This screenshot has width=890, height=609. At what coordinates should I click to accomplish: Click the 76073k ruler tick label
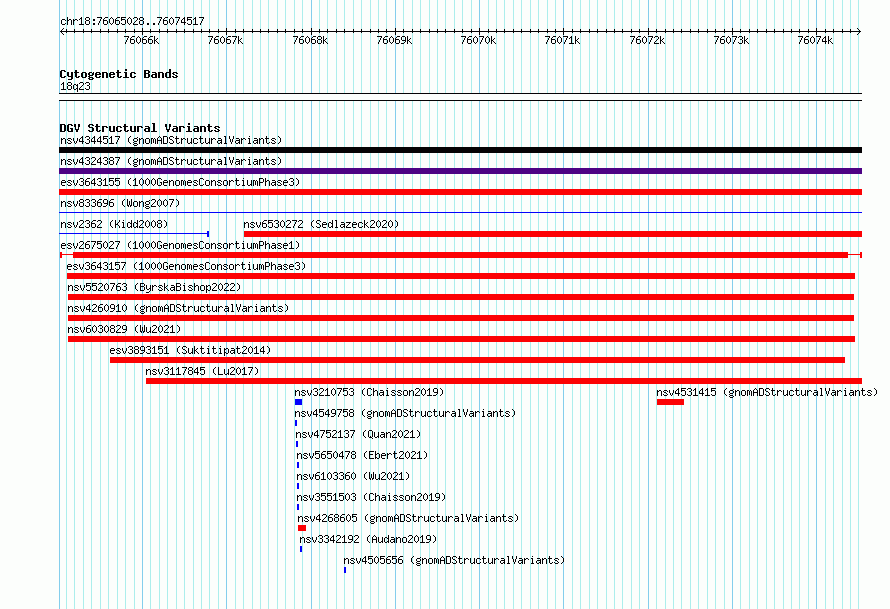731,40
